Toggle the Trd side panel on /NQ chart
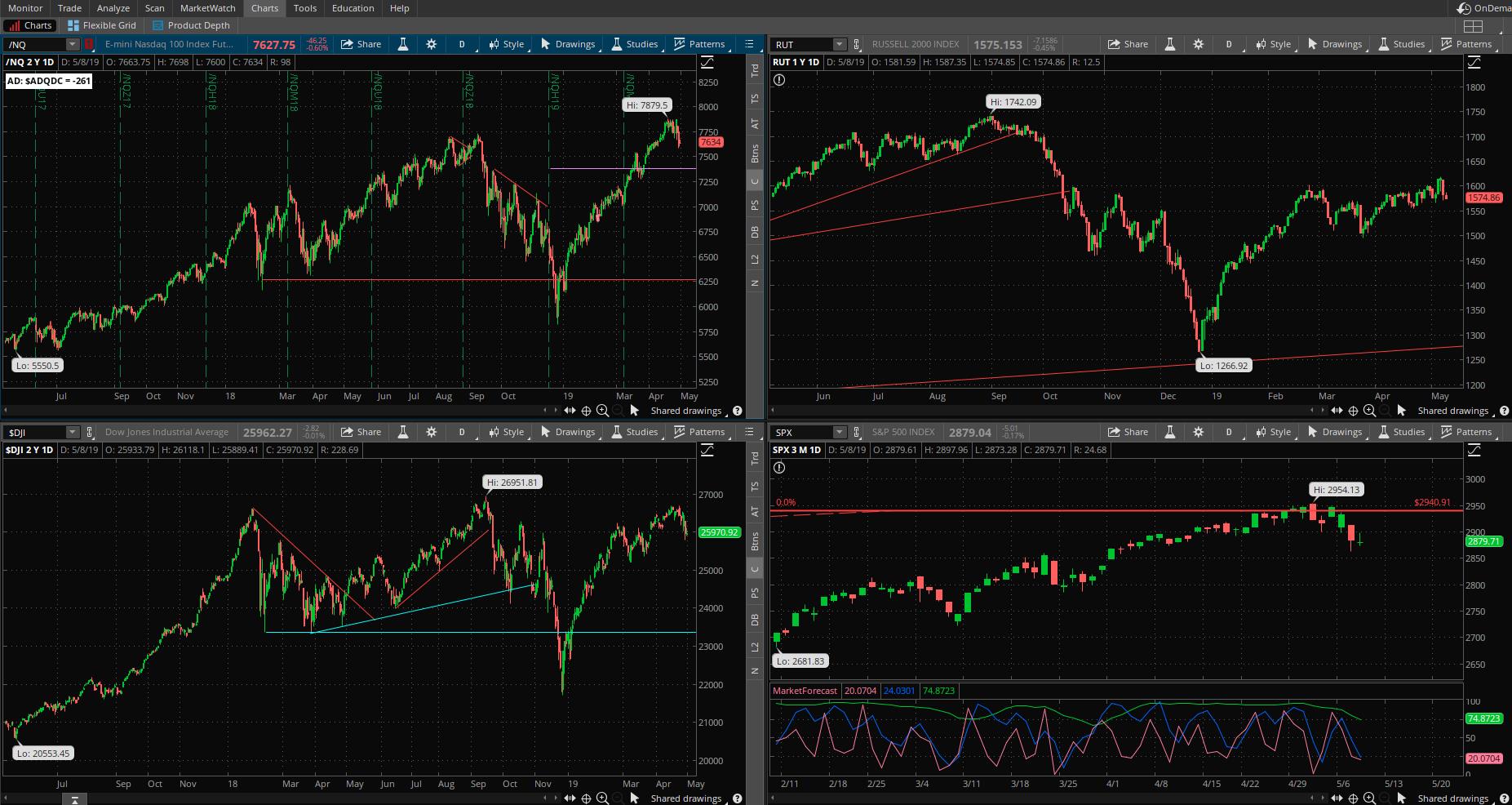Image resolution: width=1512 pixels, height=805 pixels. pyautogui.click(x=755, y=71)
